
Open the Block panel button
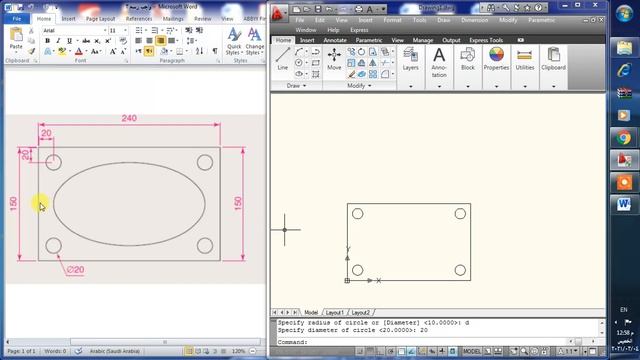[x=467, y=60]
